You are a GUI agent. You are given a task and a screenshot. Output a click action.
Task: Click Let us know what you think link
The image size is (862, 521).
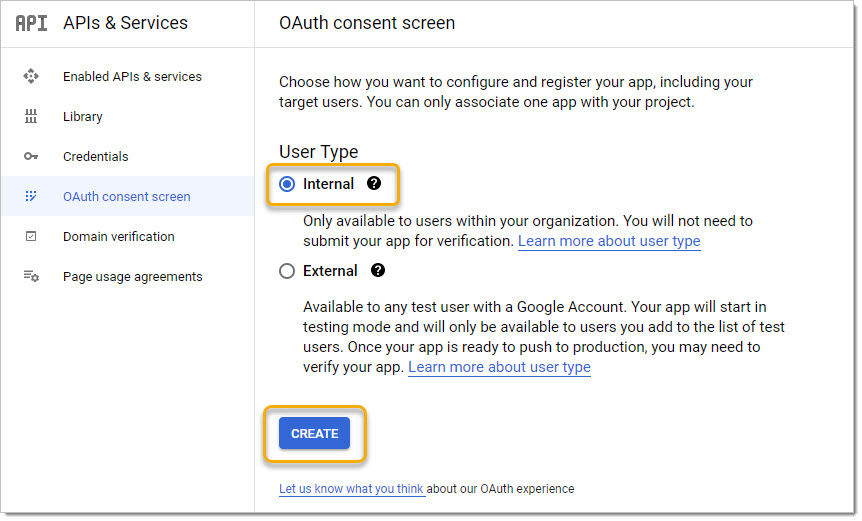351,489
